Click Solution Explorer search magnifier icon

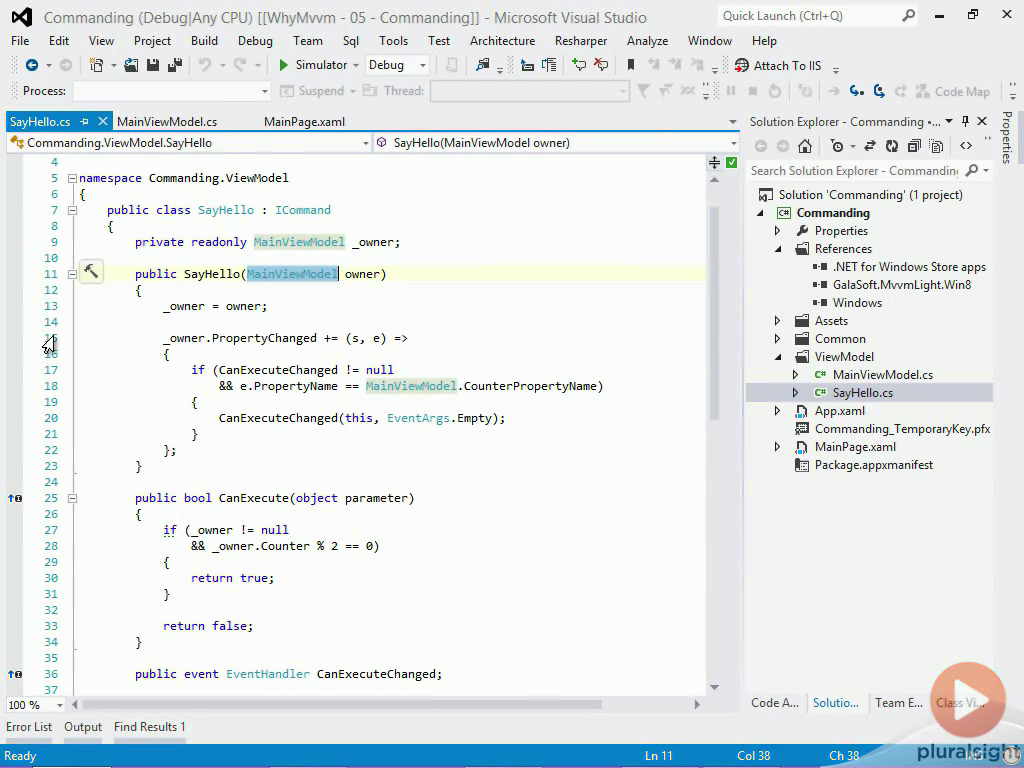click(x=972, y=170)
